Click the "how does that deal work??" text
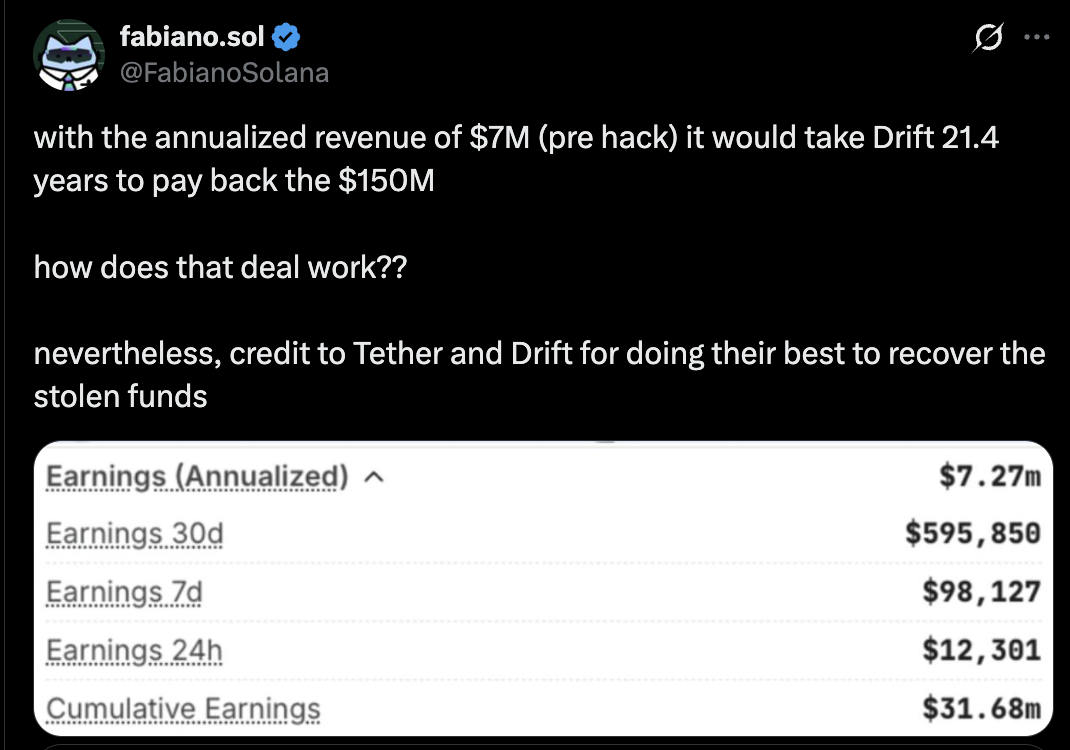 tap(220, 268)
